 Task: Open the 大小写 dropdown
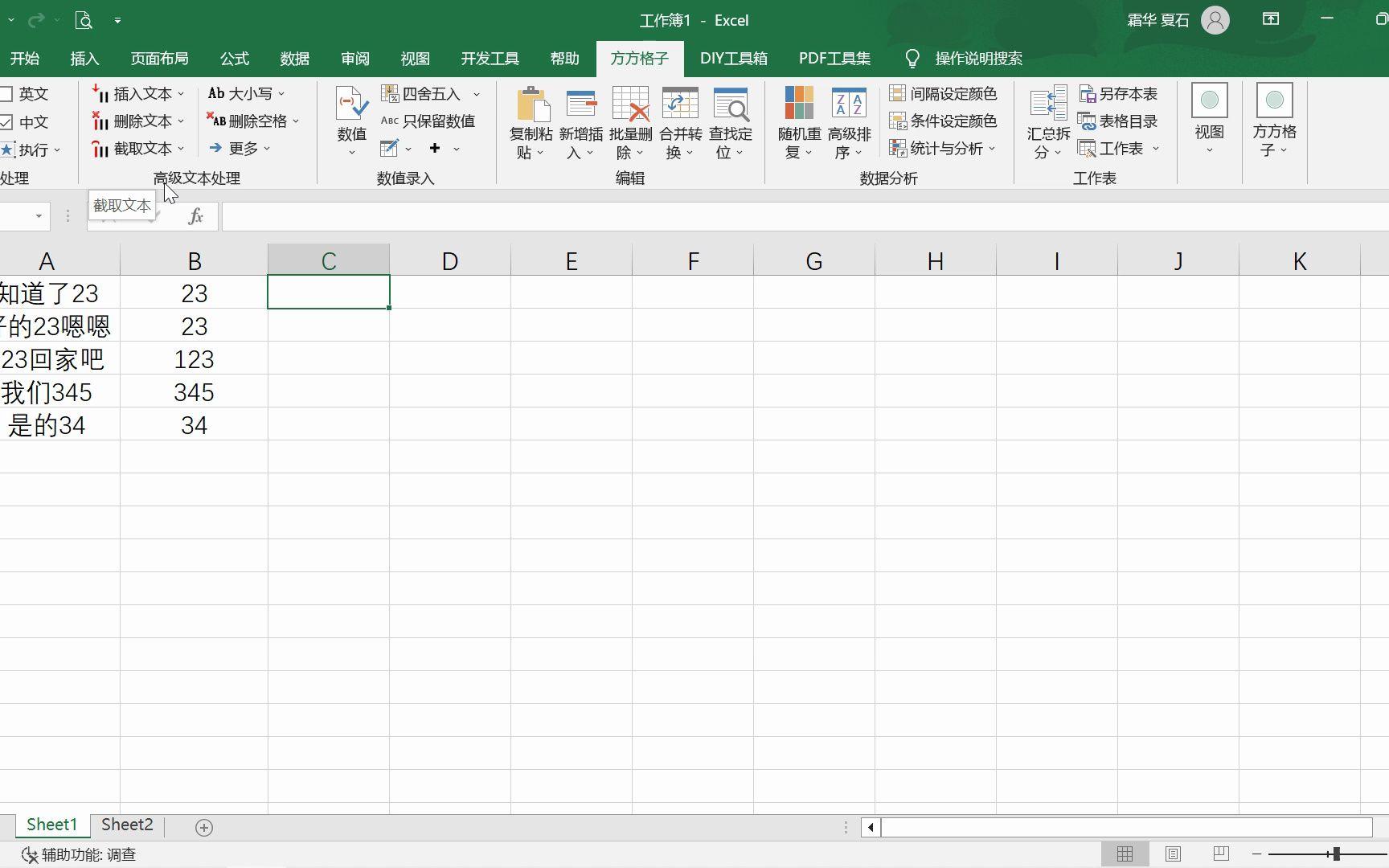click(246, 94)
